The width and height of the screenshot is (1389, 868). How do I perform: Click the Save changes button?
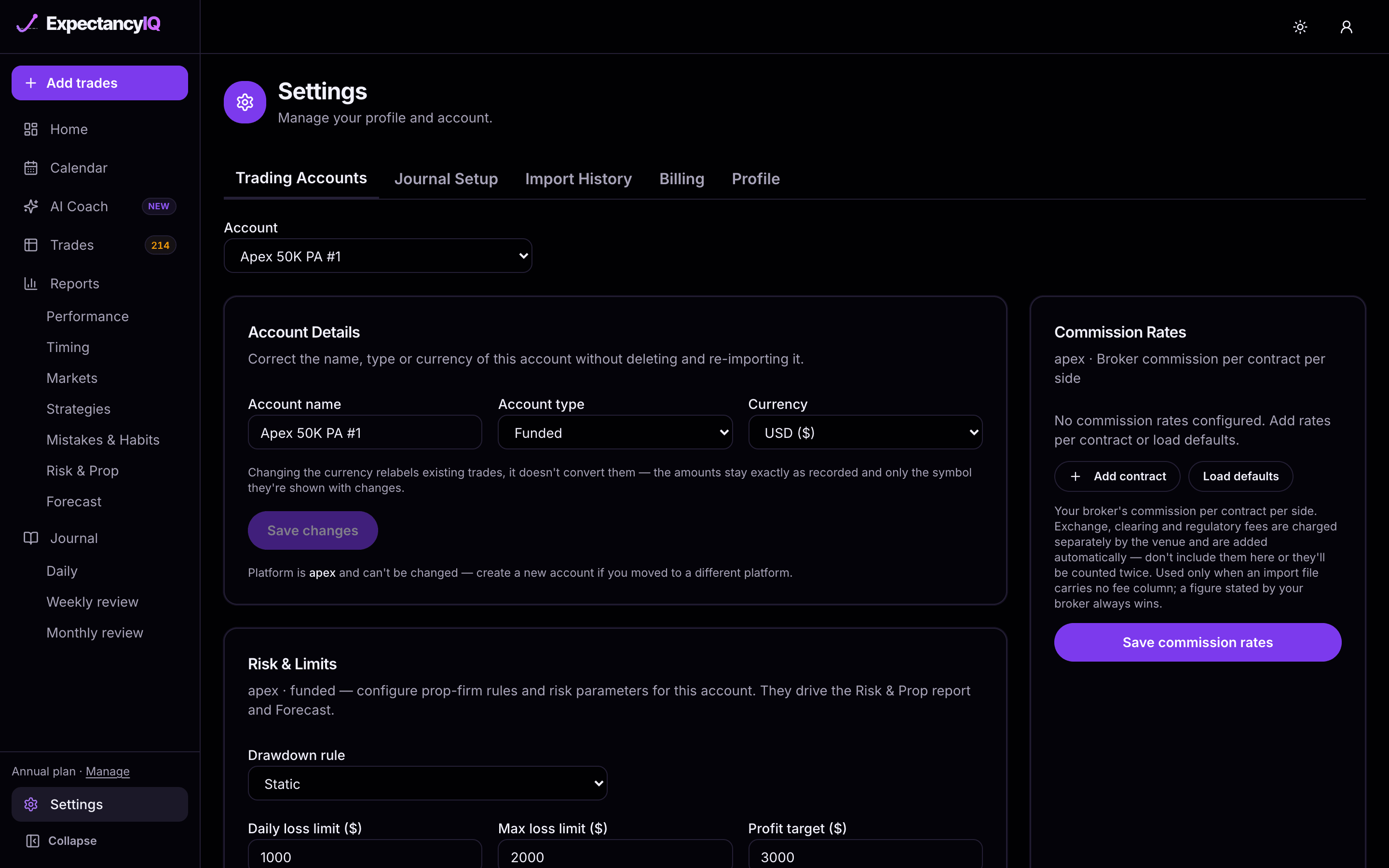313,530
